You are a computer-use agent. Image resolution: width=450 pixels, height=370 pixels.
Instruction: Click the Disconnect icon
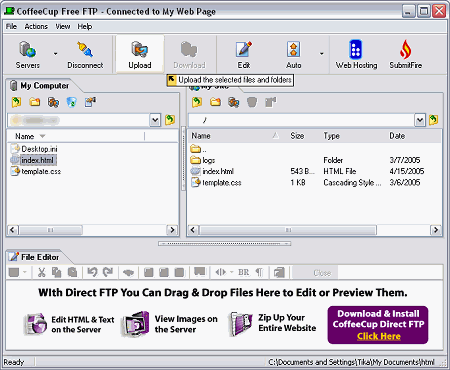85,49
